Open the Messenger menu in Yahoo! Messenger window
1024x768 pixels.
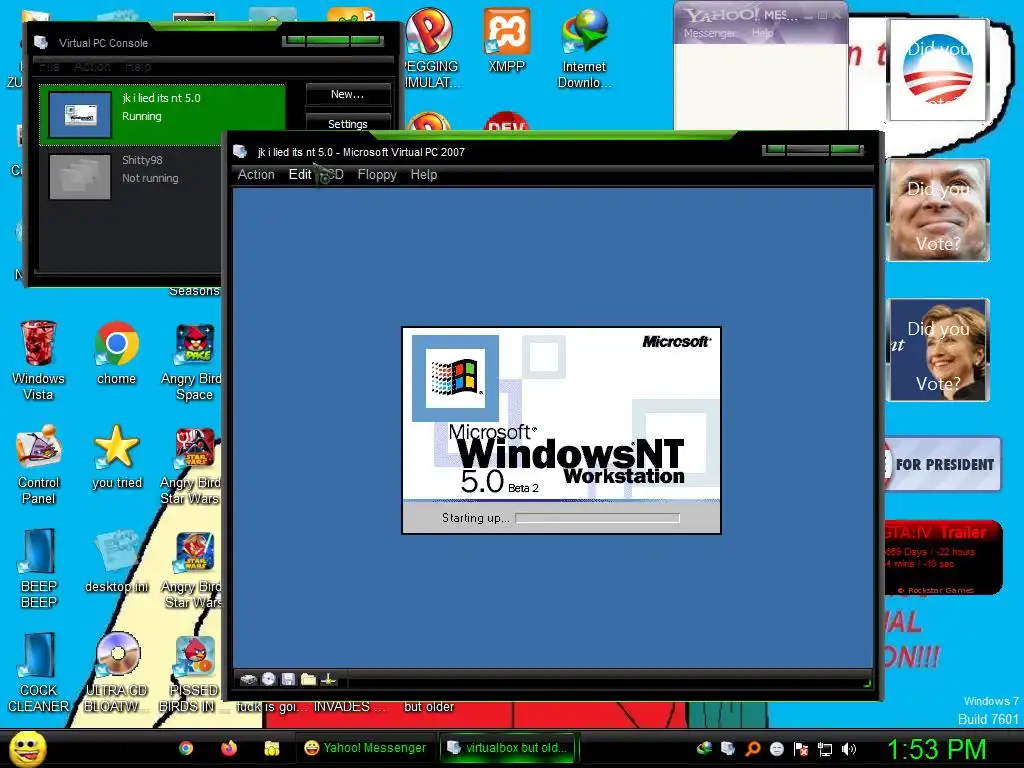click(x=709, y=33)
